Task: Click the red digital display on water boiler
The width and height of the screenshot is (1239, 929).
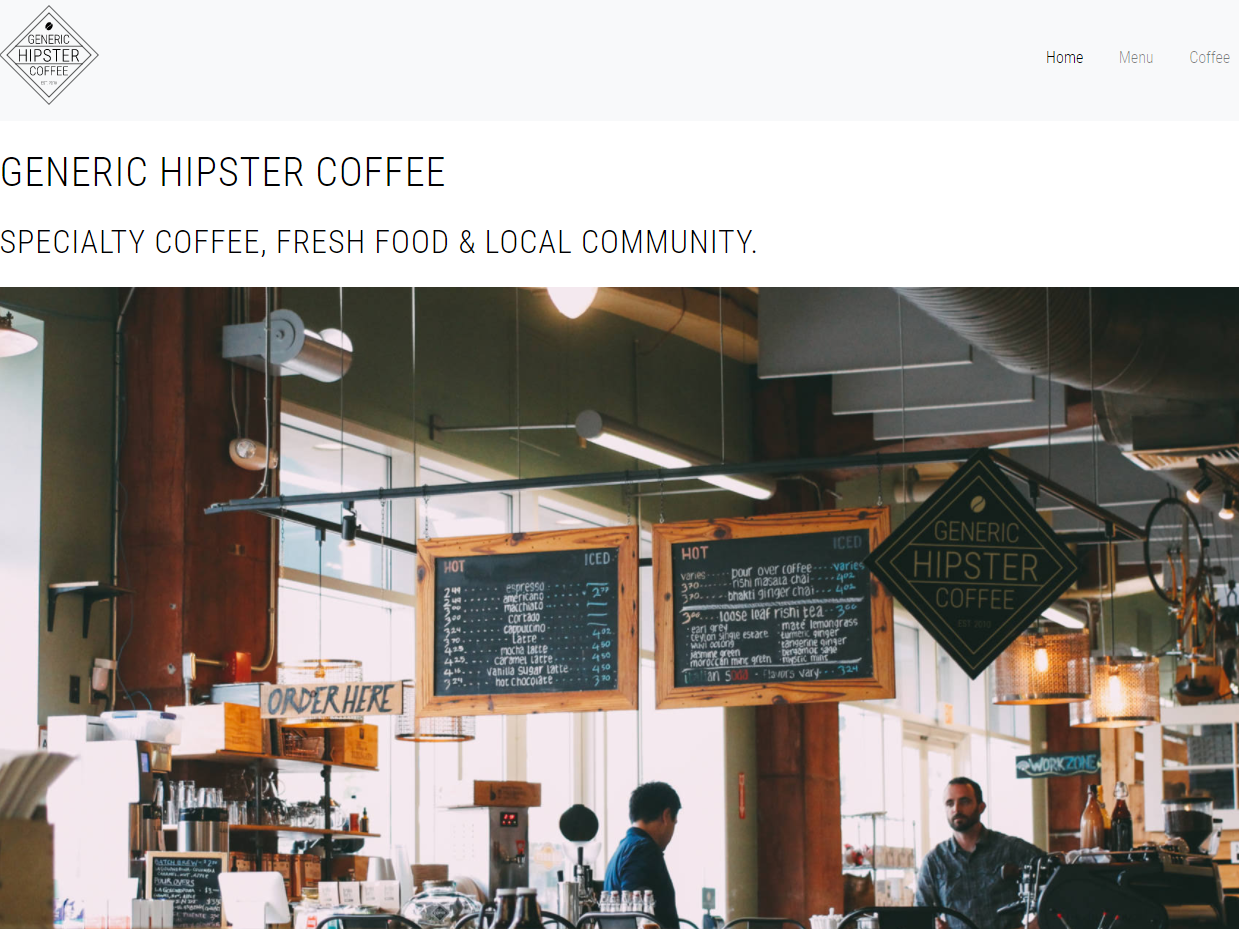Action: [x=509, y=819]
